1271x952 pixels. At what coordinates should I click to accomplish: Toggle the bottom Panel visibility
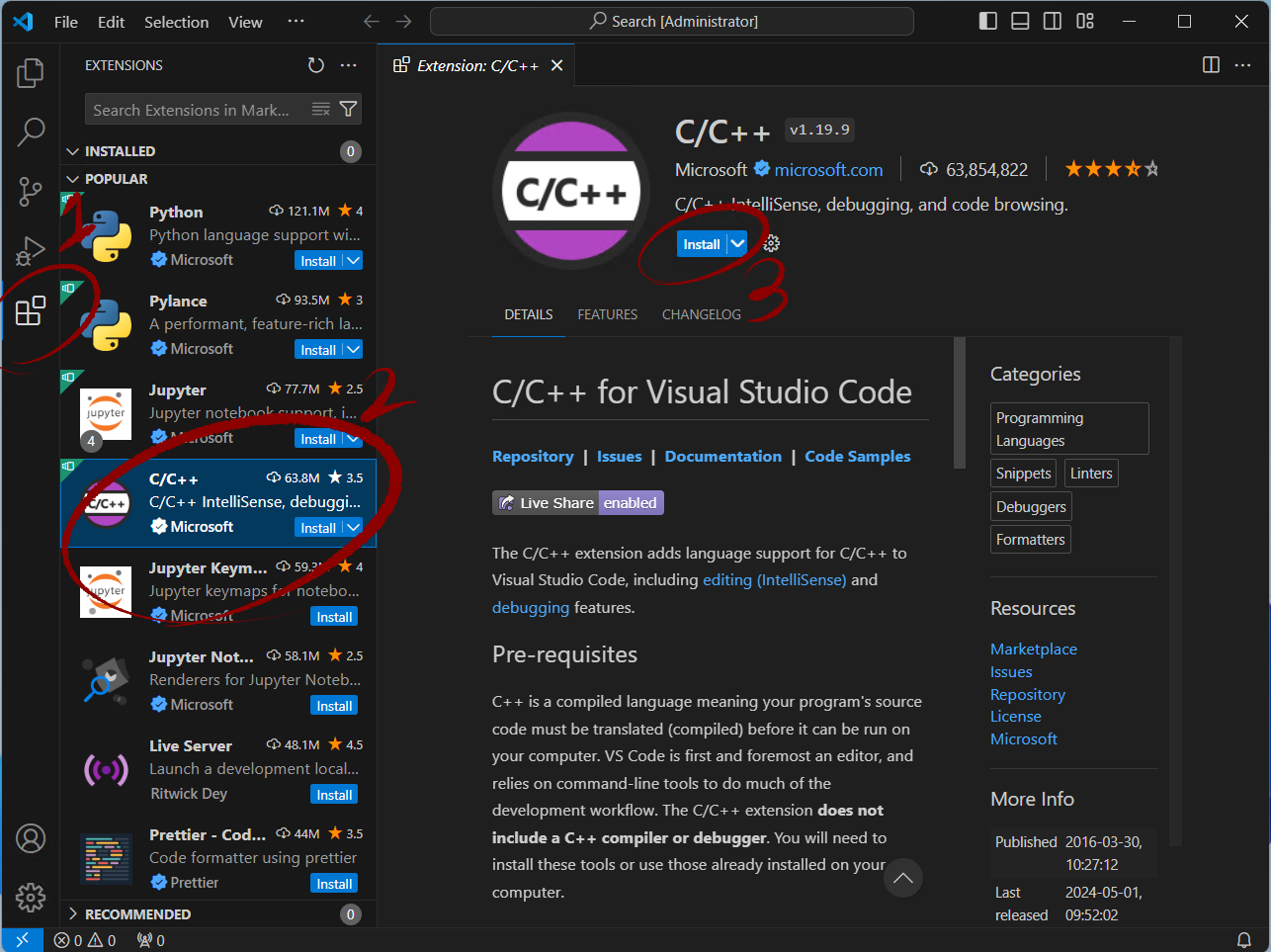click(1019, 20)
